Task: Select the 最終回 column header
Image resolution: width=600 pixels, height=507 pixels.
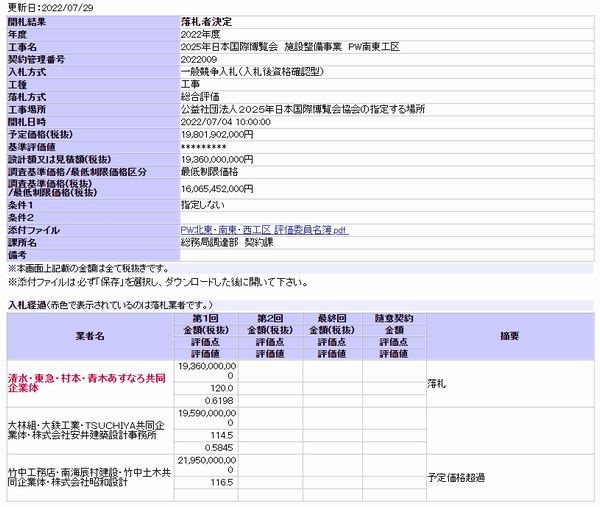Action: (x=332, y=318)
